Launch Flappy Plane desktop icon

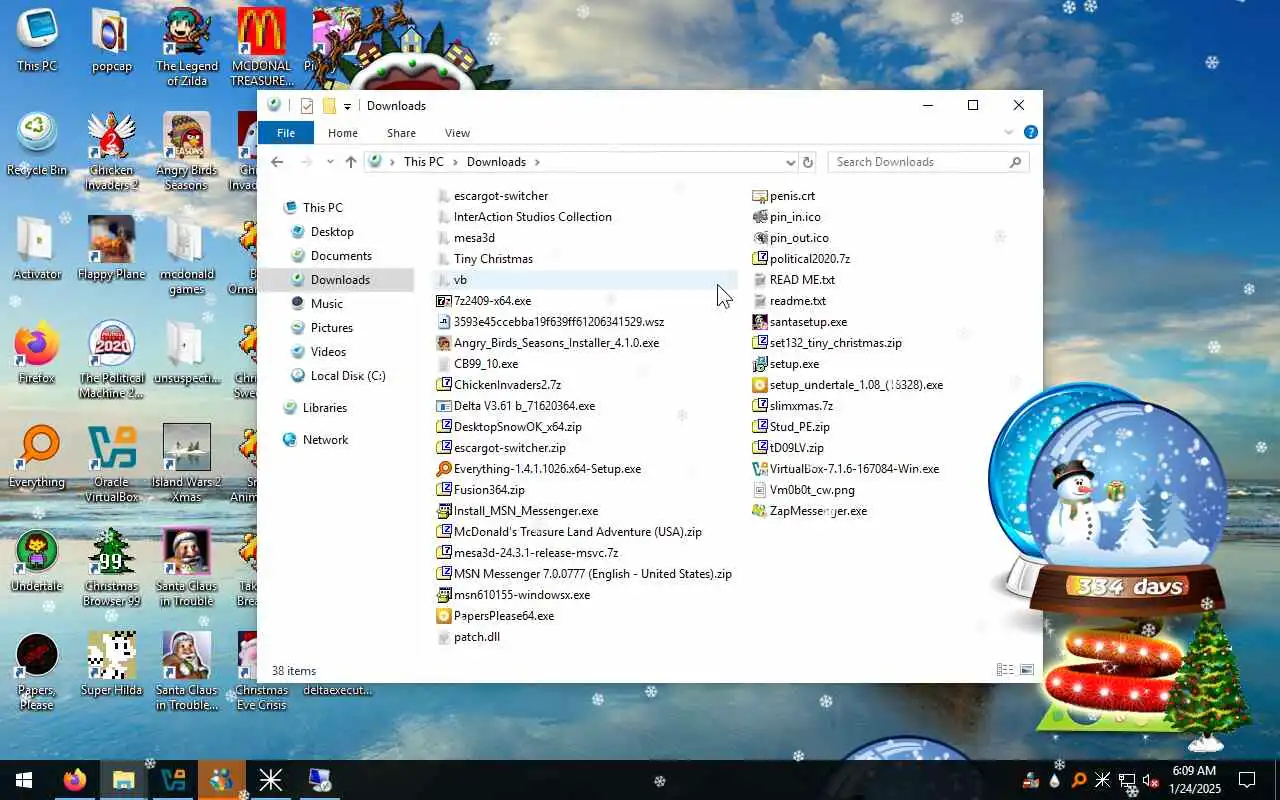[111, 248]
